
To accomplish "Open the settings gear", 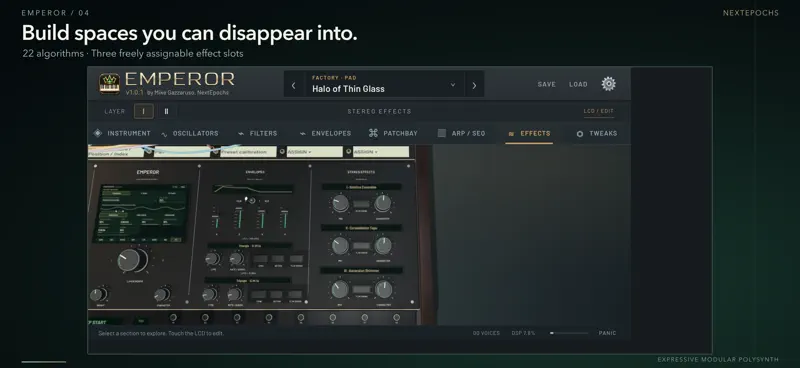I will (608, 84).
